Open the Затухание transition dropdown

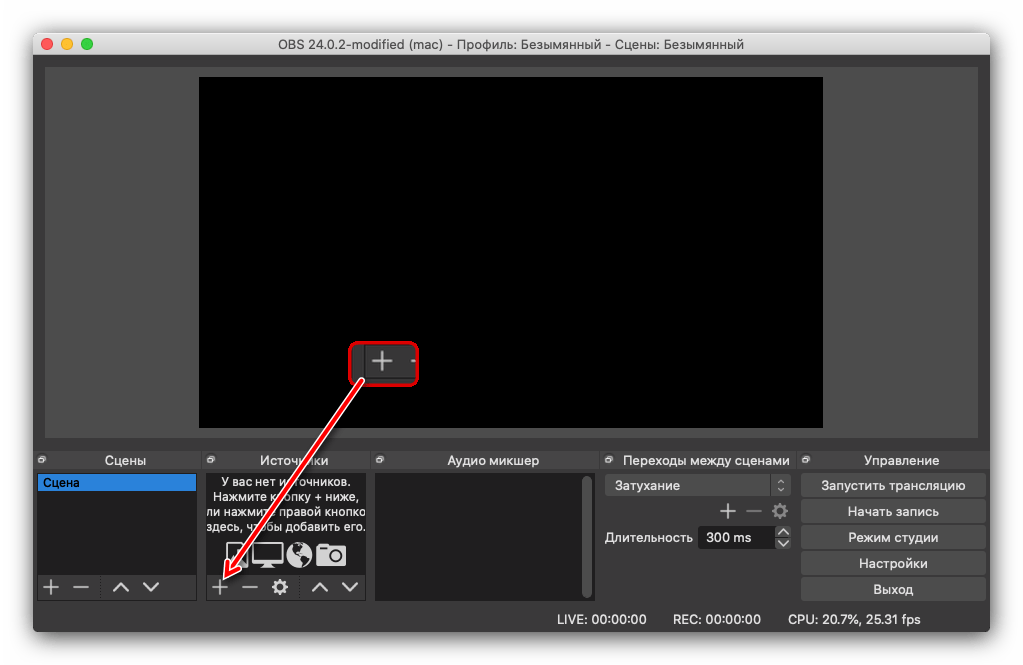pyautogui.click(x=697, y=486)
